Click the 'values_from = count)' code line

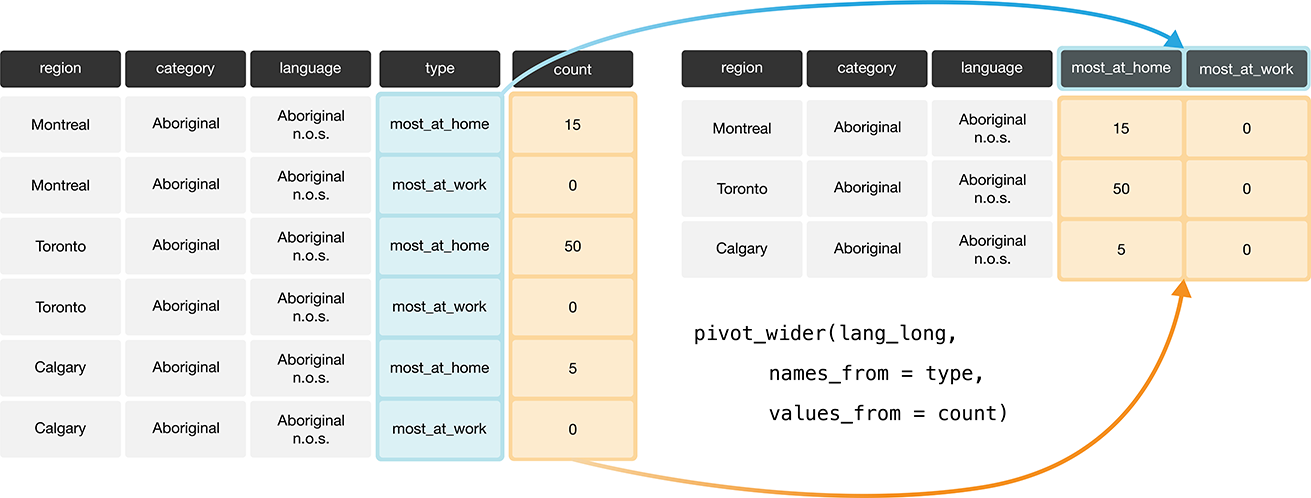[888, 413]
